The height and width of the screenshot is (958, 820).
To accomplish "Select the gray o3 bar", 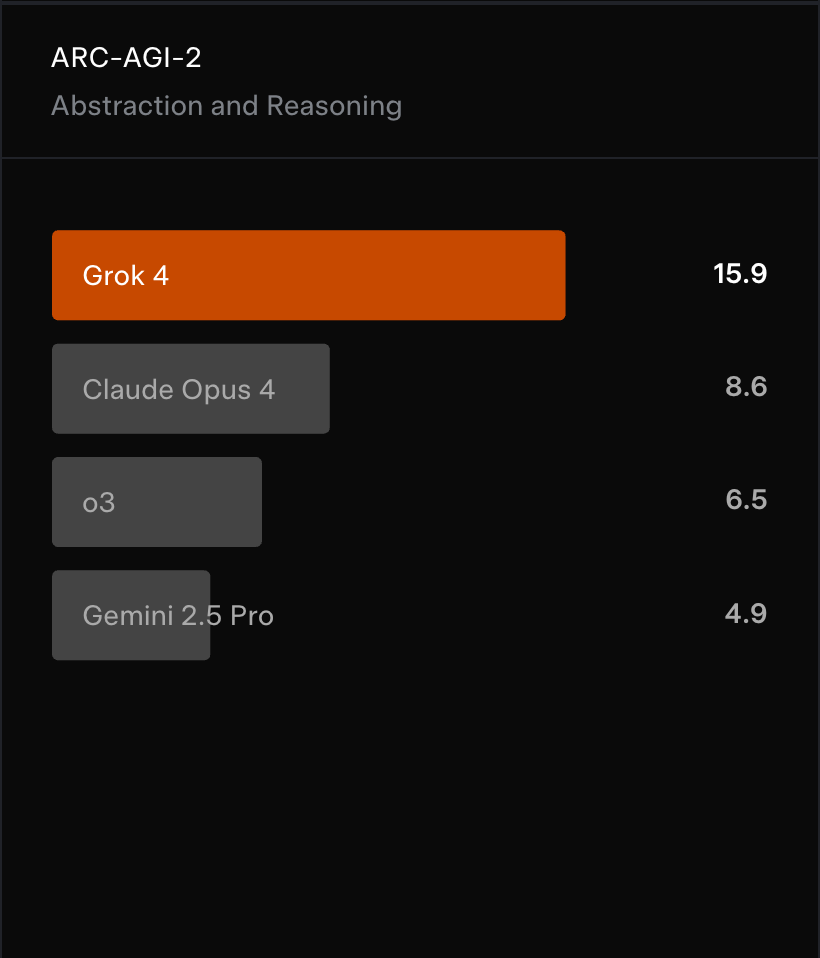I will pyautogui.click(x=157, y=502).
